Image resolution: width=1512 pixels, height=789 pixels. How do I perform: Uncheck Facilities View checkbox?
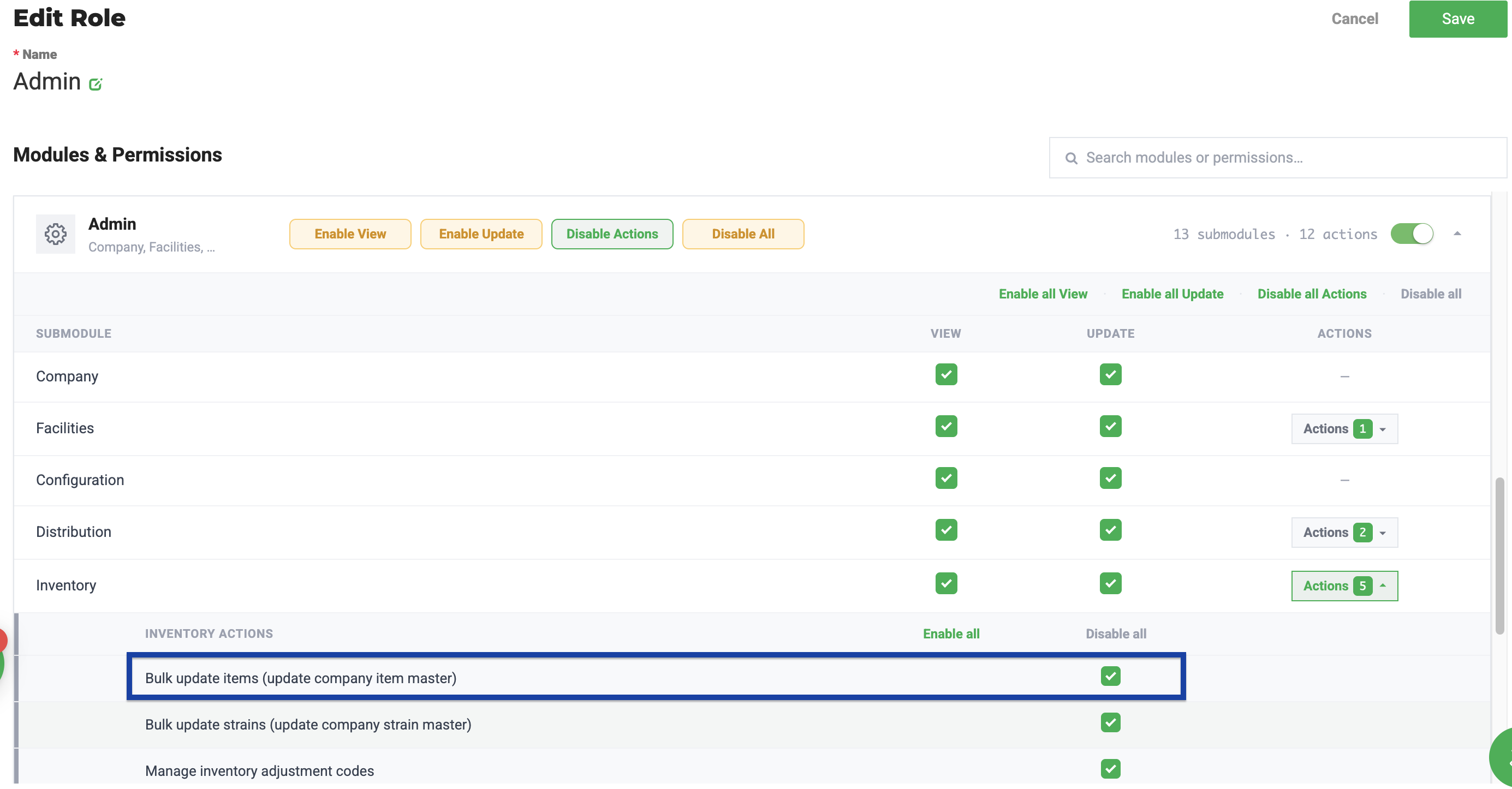tap(946, 427)
